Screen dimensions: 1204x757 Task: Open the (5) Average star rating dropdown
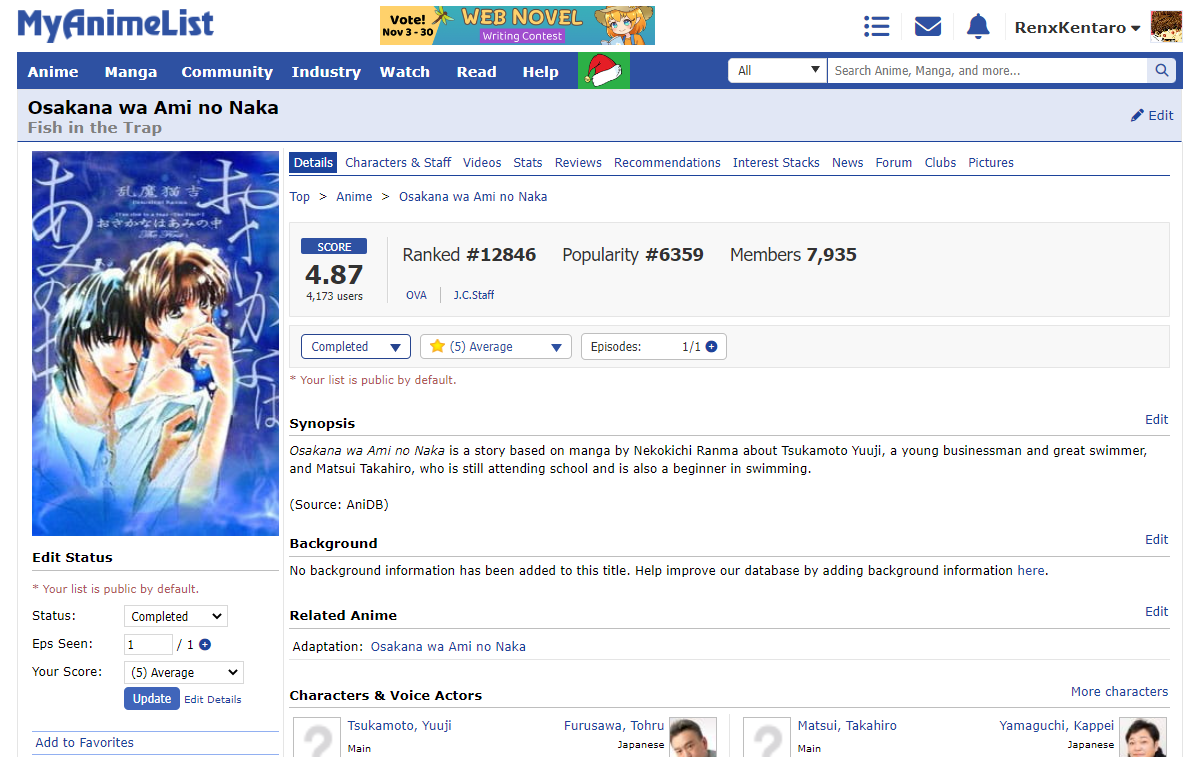(x=496, y=347)
